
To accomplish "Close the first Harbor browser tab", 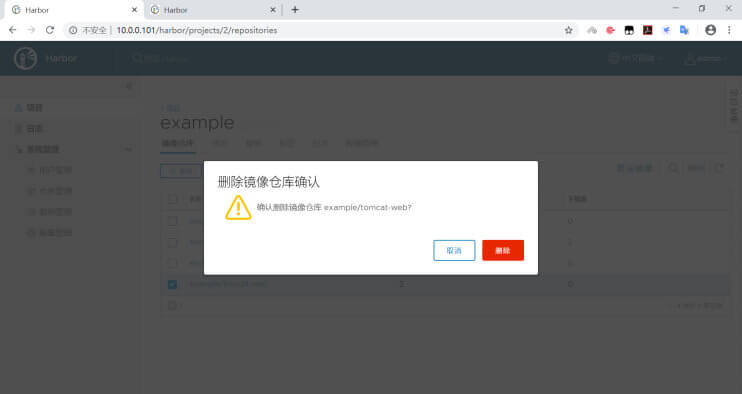I will 134,9.
